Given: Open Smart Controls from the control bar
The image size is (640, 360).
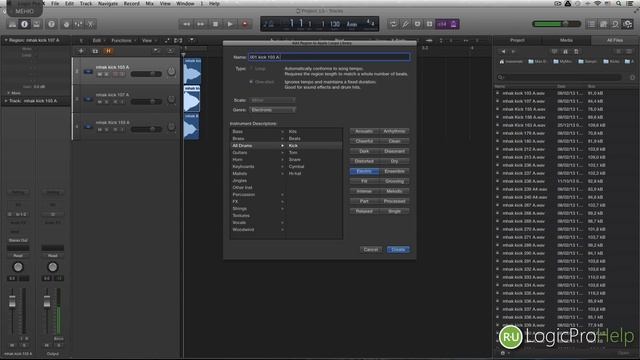Looking at the screenshot, I should click(66, 24).
